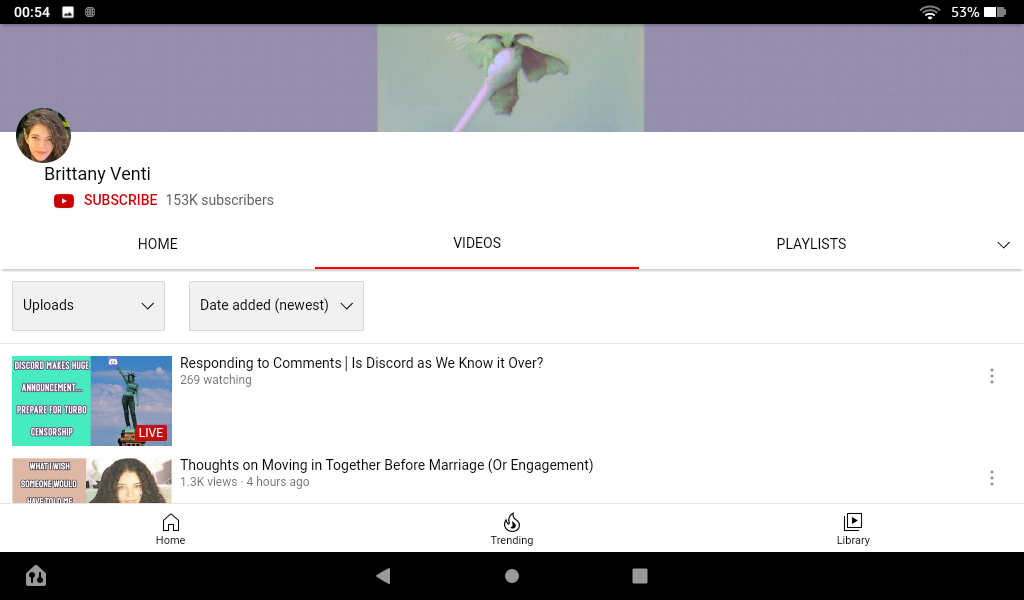Open the Discord live stream thumbnail
This screenshot has width=1024, height=600.
[x=92, y=401]
